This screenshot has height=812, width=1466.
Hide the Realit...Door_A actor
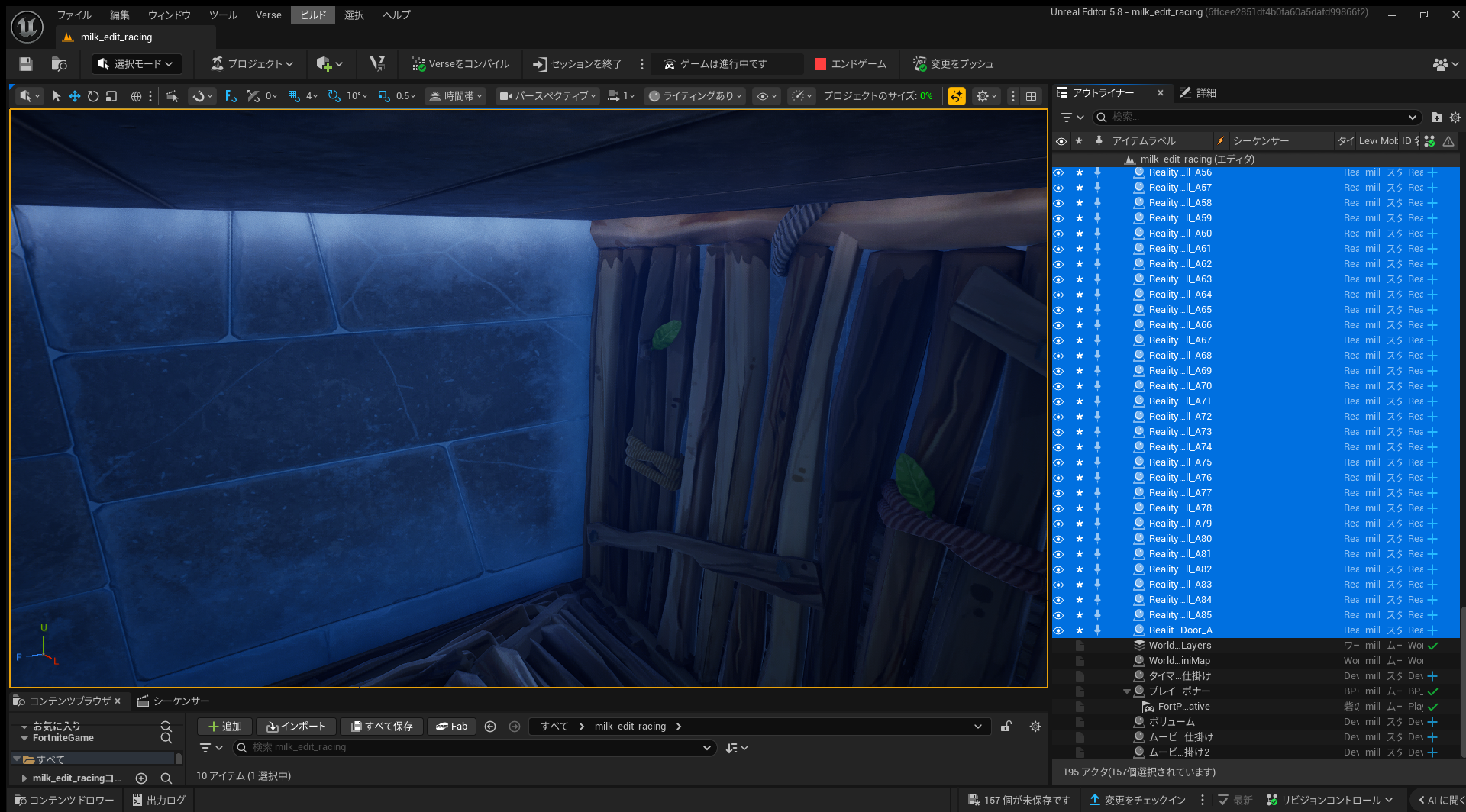[x=1059, y=630]
